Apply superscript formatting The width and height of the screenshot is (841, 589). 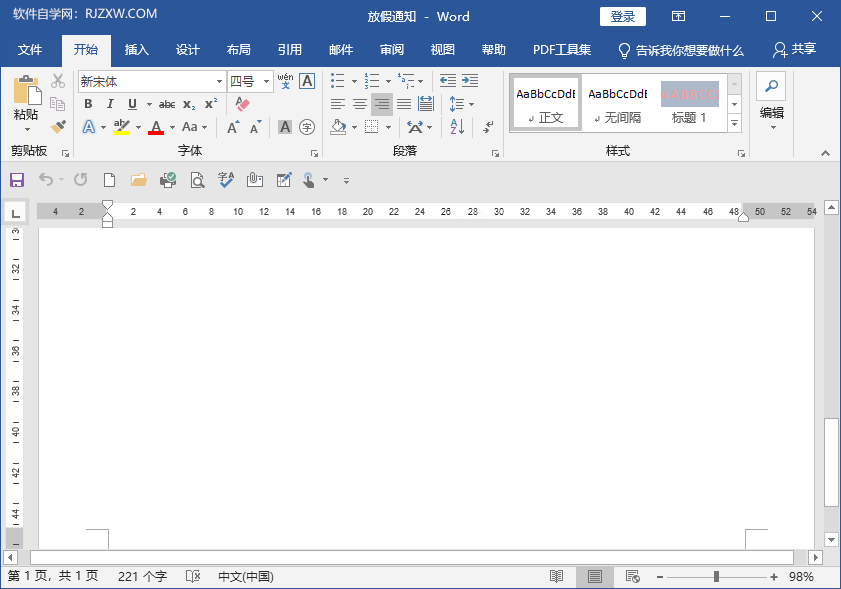tap(210, 103)
